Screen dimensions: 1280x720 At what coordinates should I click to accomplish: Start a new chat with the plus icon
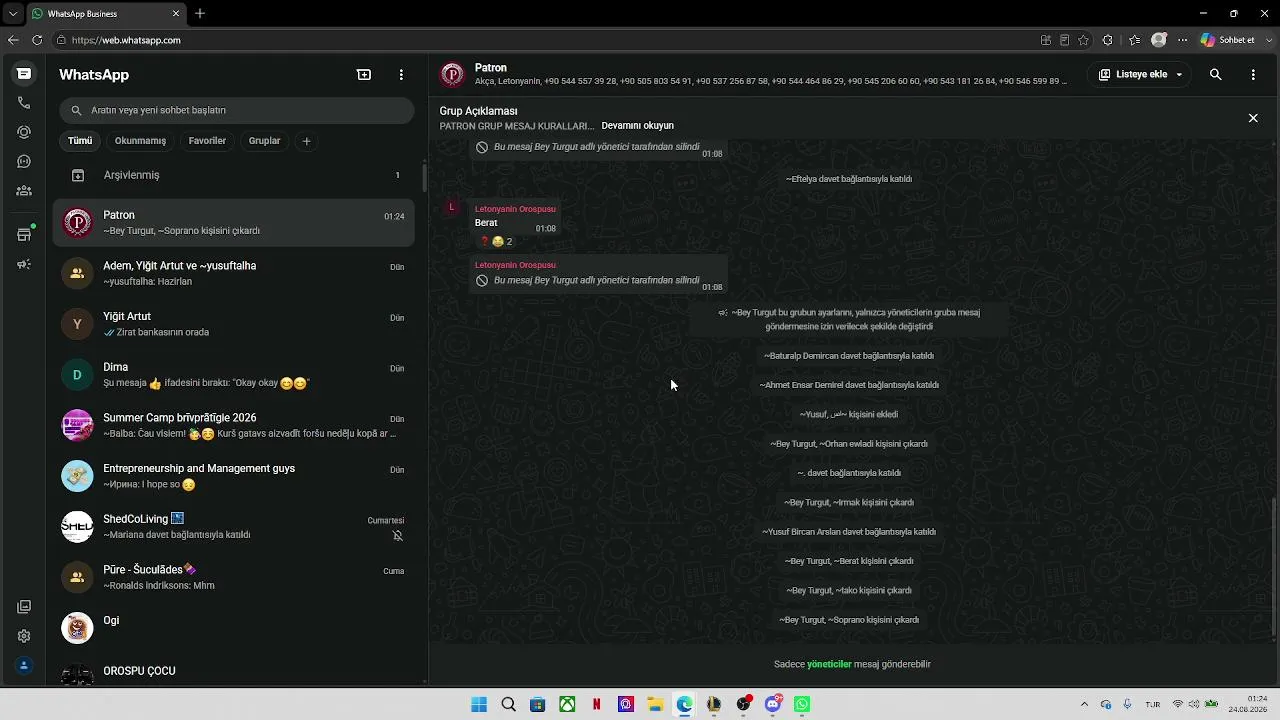coord(364,75)
